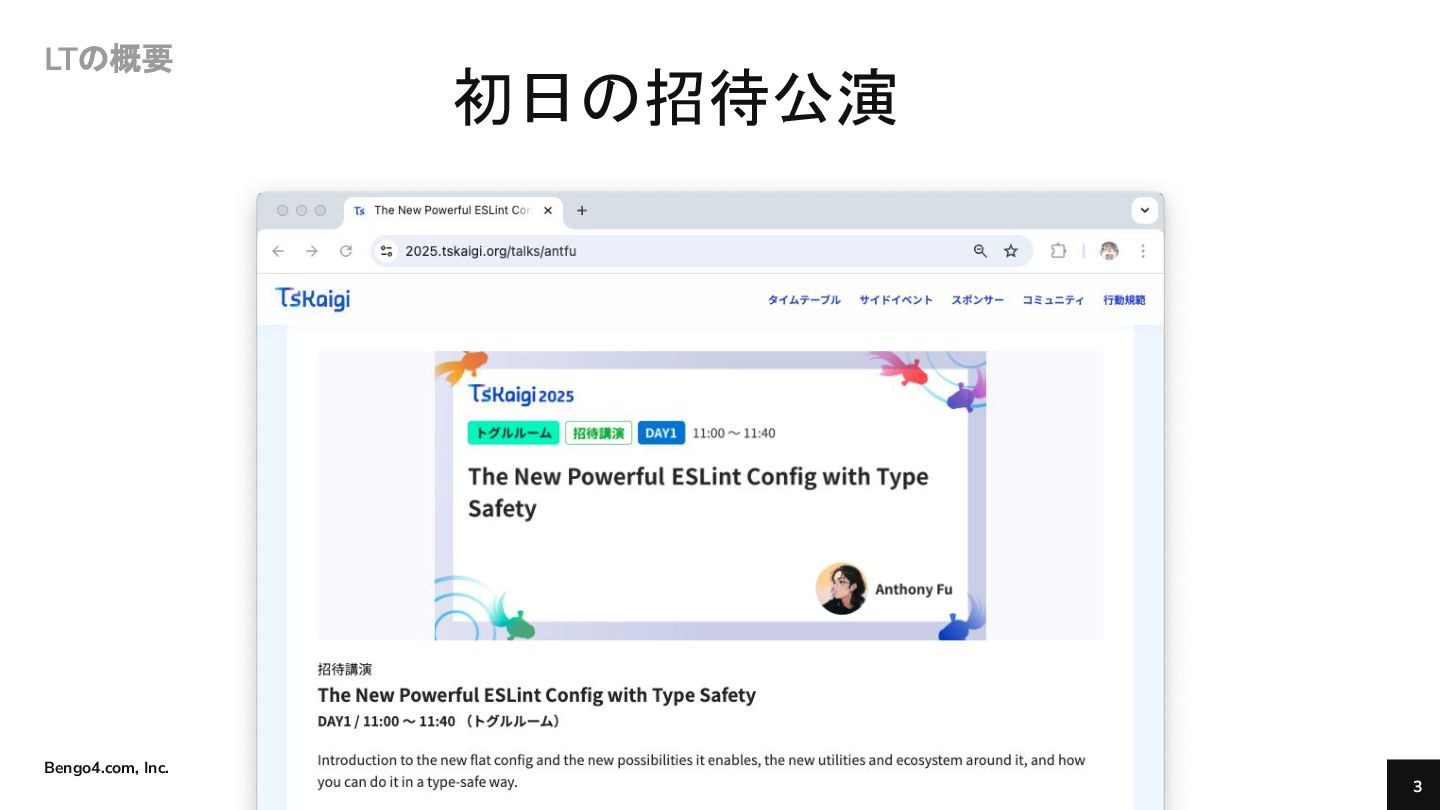Bookmark this page with the star icon
1440x810 pixels.
[x=1011, y=251]
